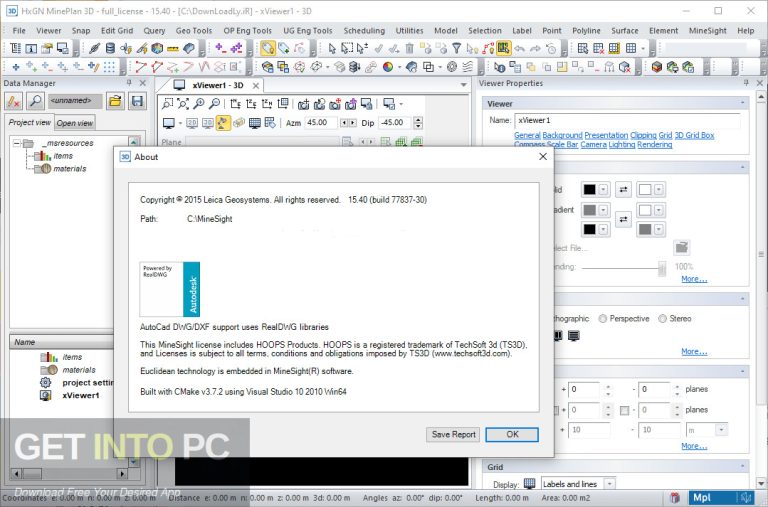Click the yellow highlighted selection tool icon
The height and width of the screenshot is (507, 768).
269,48
